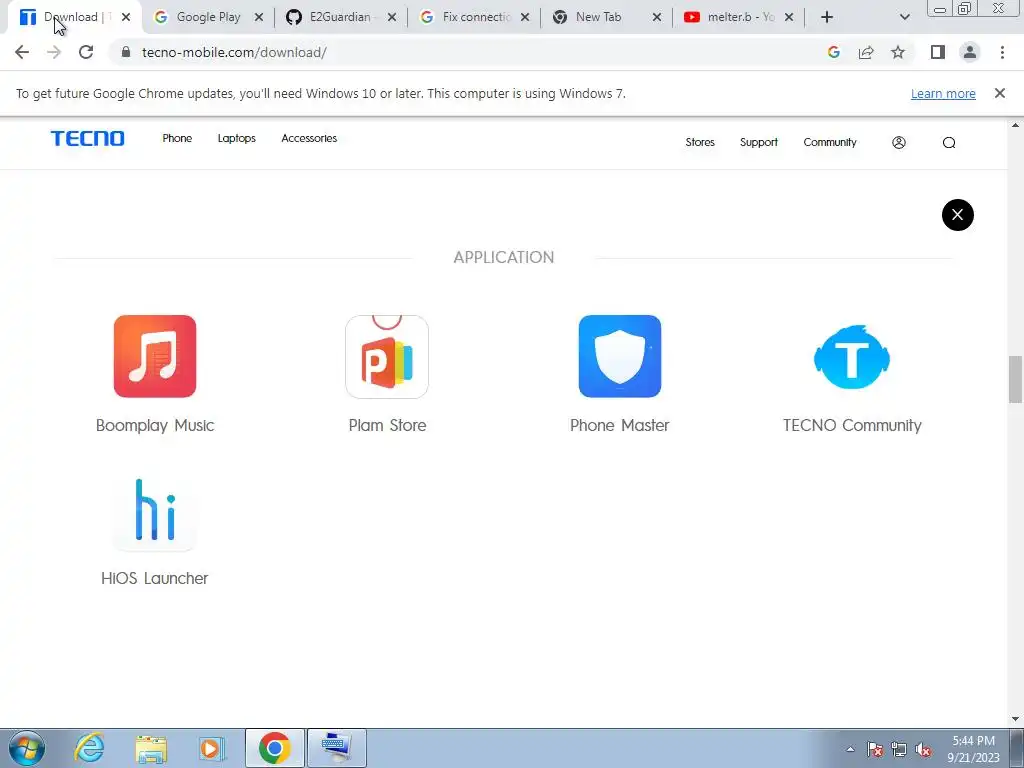This screenshot has height=768, width=1024.
Task: Open the Accessories menu
Action: (x=309, y=138)
